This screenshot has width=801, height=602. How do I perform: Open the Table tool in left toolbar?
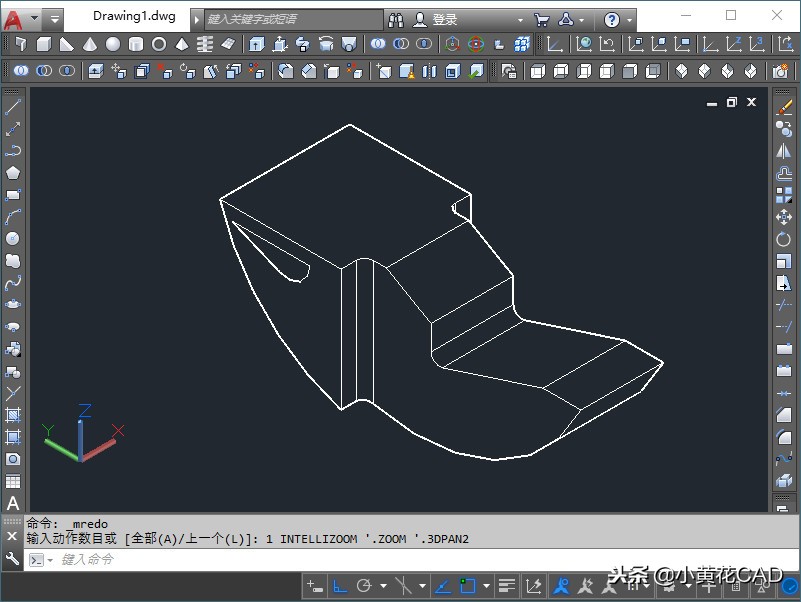point(13,482)
